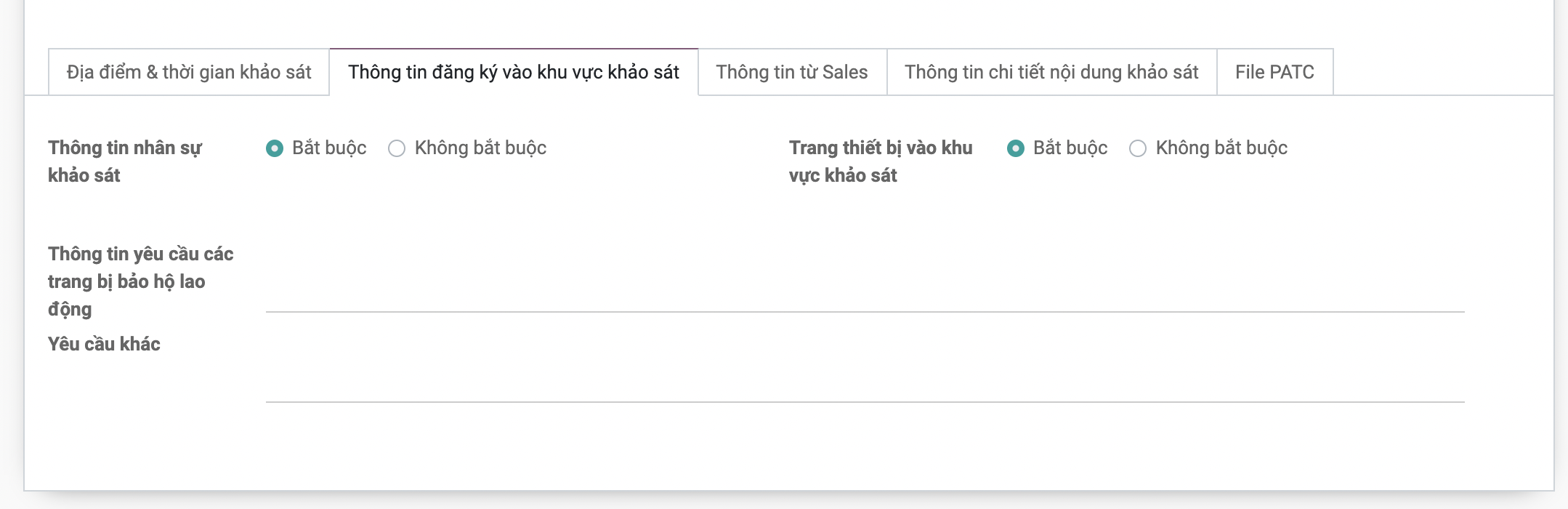This screenshot has height=509, width=1568.
Task: Go to the File PATC tab
Action: tap(1274, 72)
